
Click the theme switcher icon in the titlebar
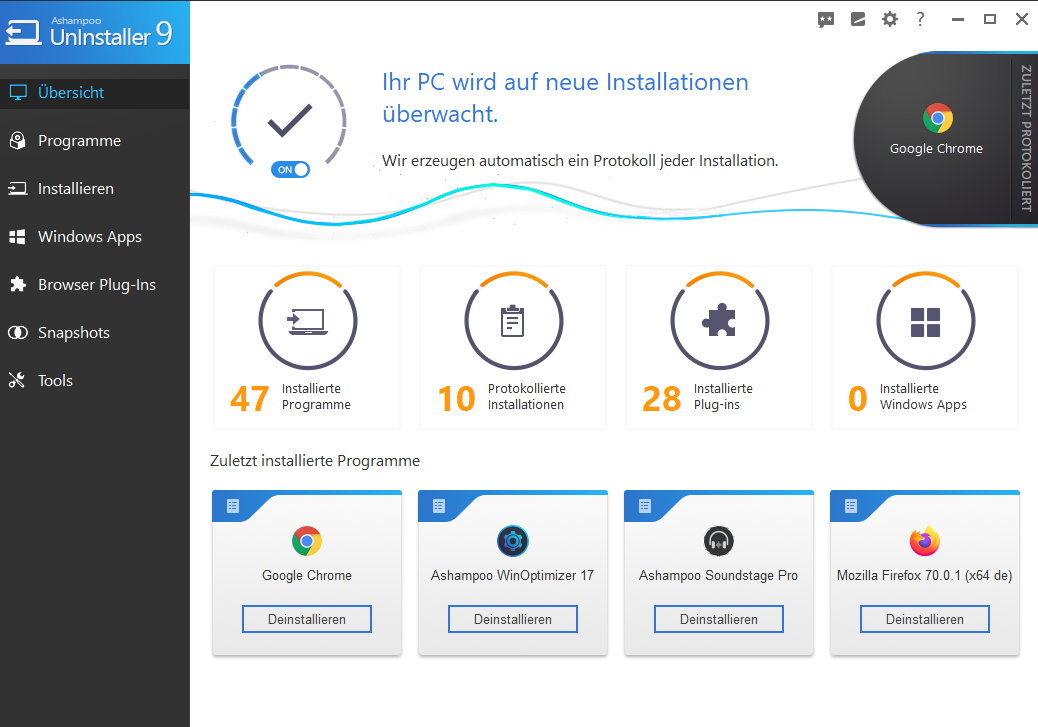point(857,18)
